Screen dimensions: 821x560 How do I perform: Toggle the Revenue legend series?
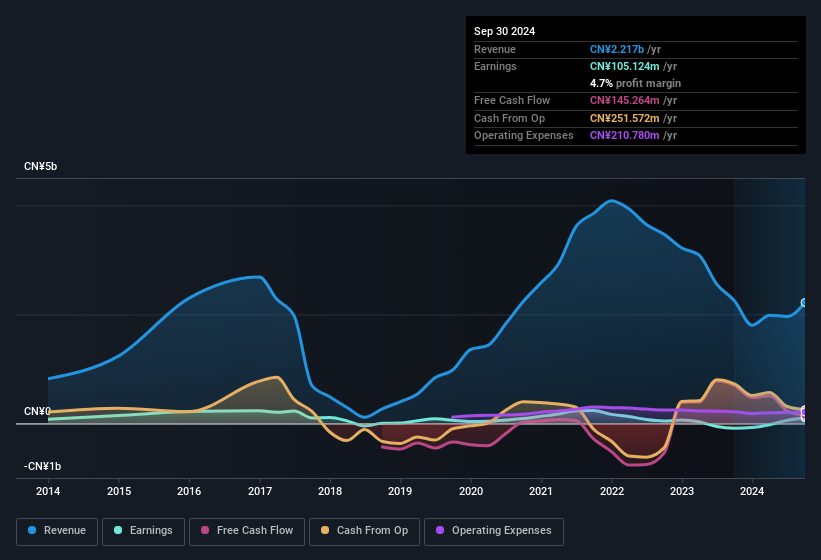coord(57,531)
